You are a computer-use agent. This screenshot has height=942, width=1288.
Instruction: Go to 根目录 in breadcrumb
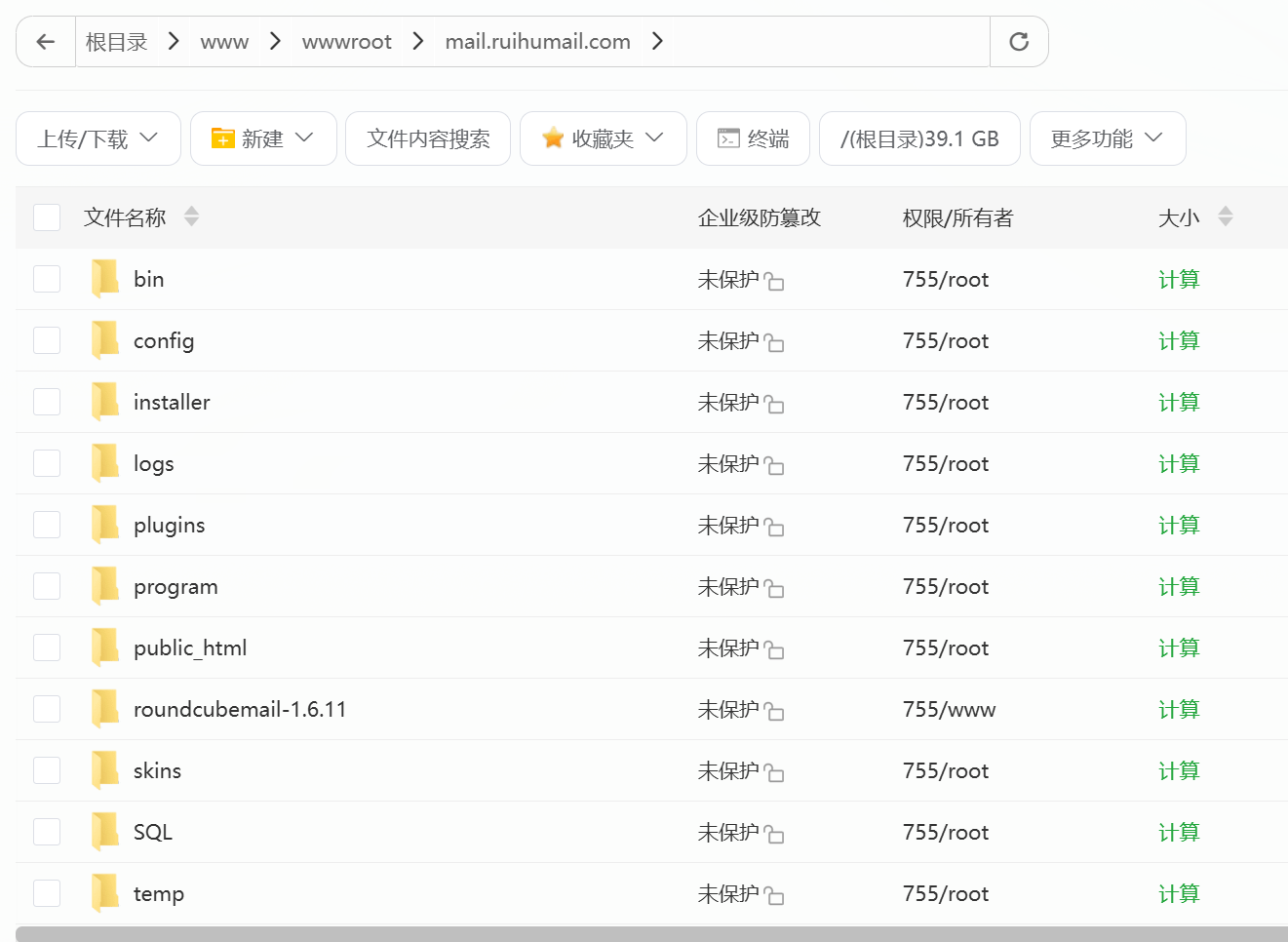click(x=116, y=42)
